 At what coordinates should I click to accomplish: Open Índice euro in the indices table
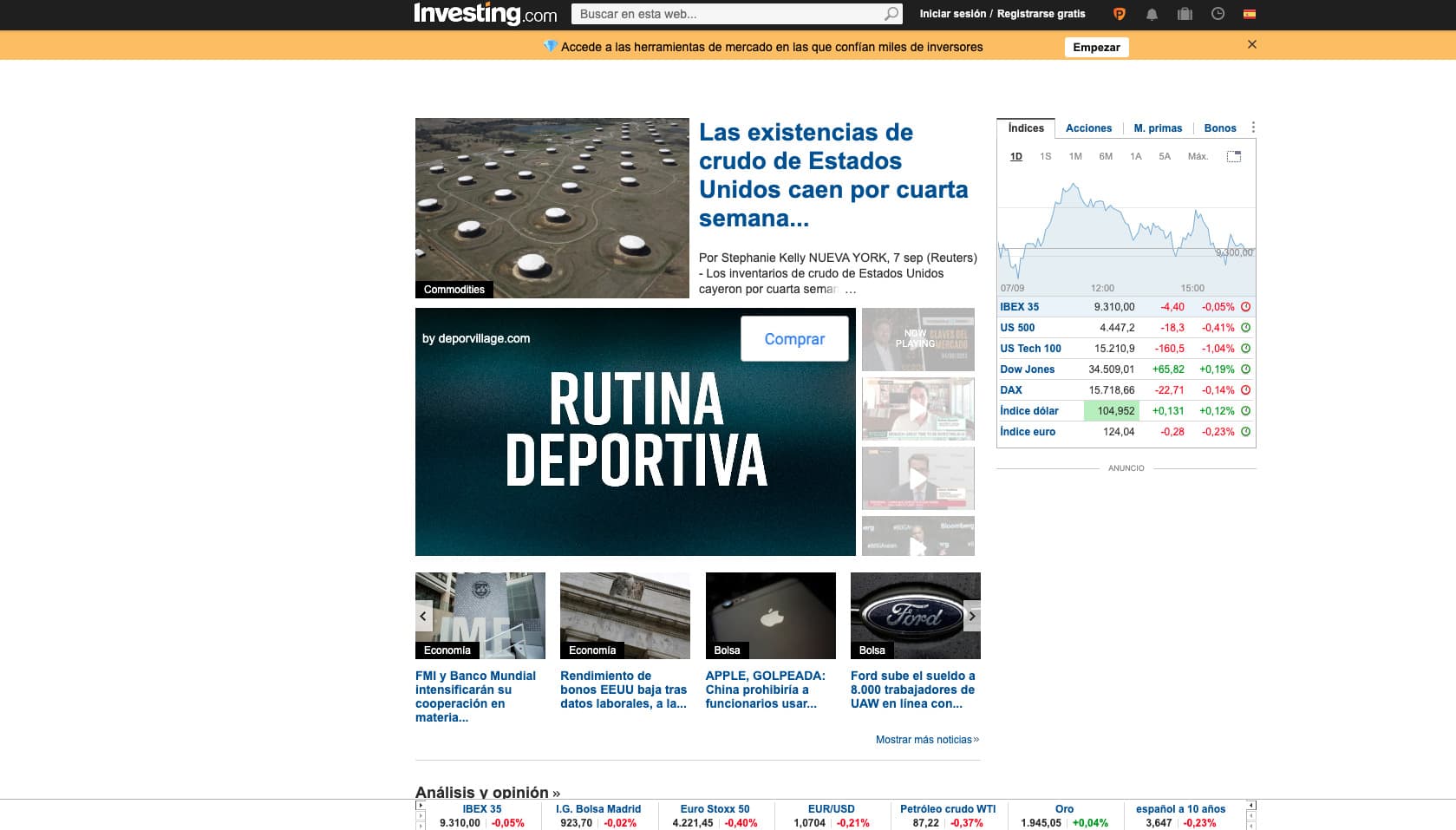[1028, 432]
